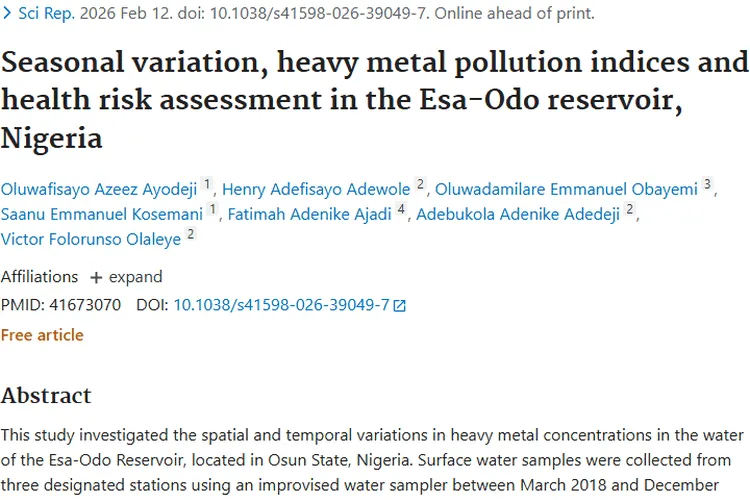Open Fatimah Adenike Ajadi author link
Screen dimensions: 750x500
pos(309,214)
